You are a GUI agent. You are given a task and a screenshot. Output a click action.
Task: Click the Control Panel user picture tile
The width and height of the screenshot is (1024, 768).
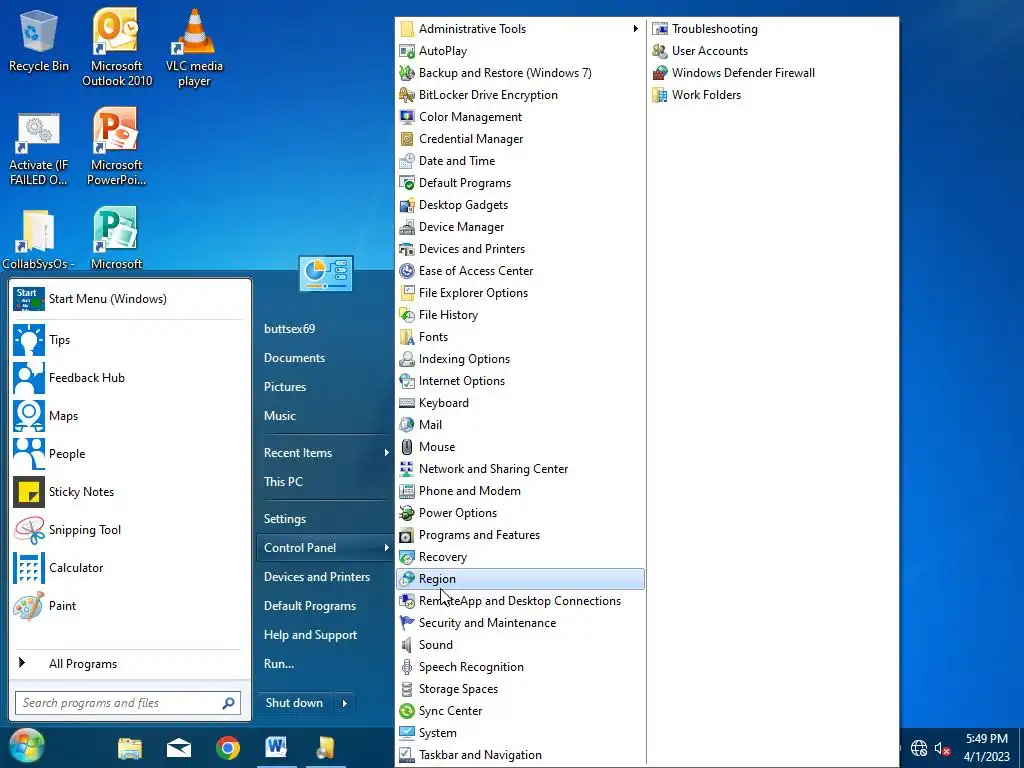(326, 274)
